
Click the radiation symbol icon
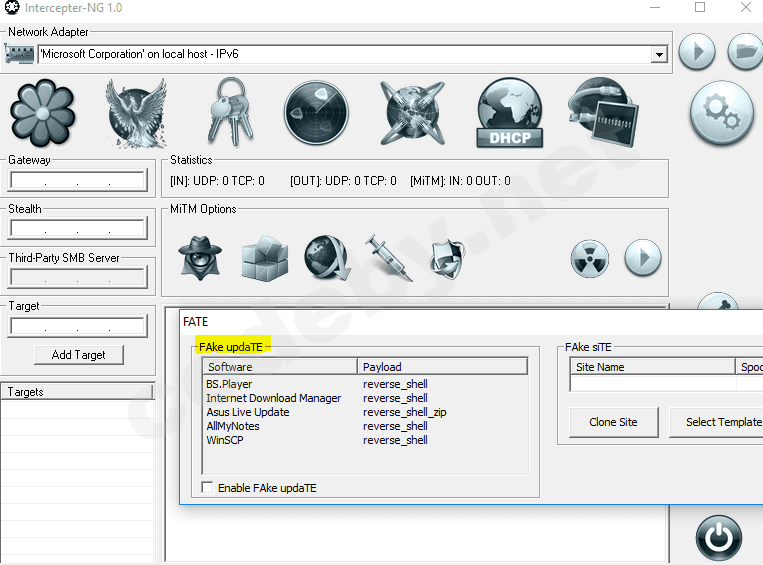(x=590, y=259)
